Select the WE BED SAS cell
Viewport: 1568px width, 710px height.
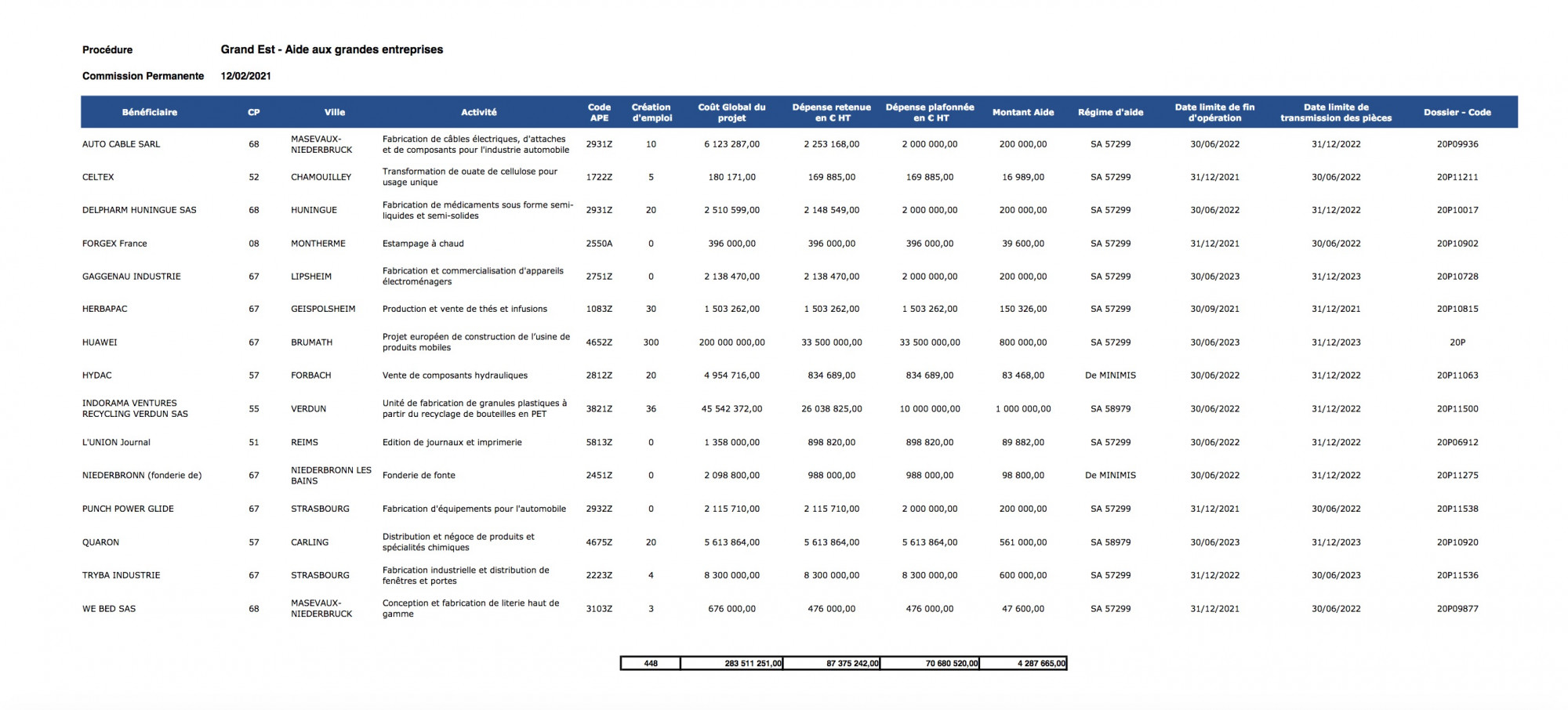[x=109, y=609]
